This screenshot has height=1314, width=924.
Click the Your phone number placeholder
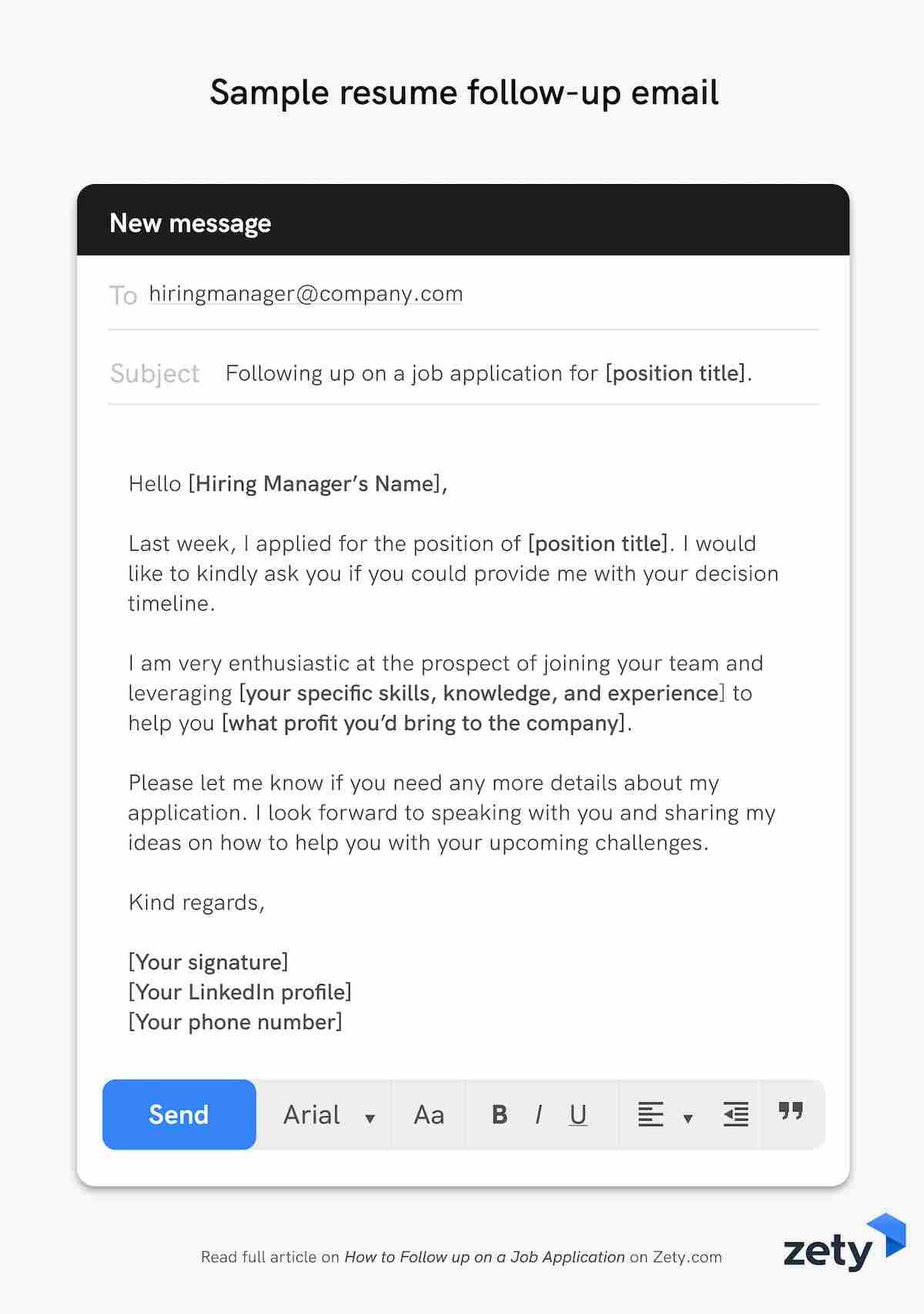[x=235, y=1022]
